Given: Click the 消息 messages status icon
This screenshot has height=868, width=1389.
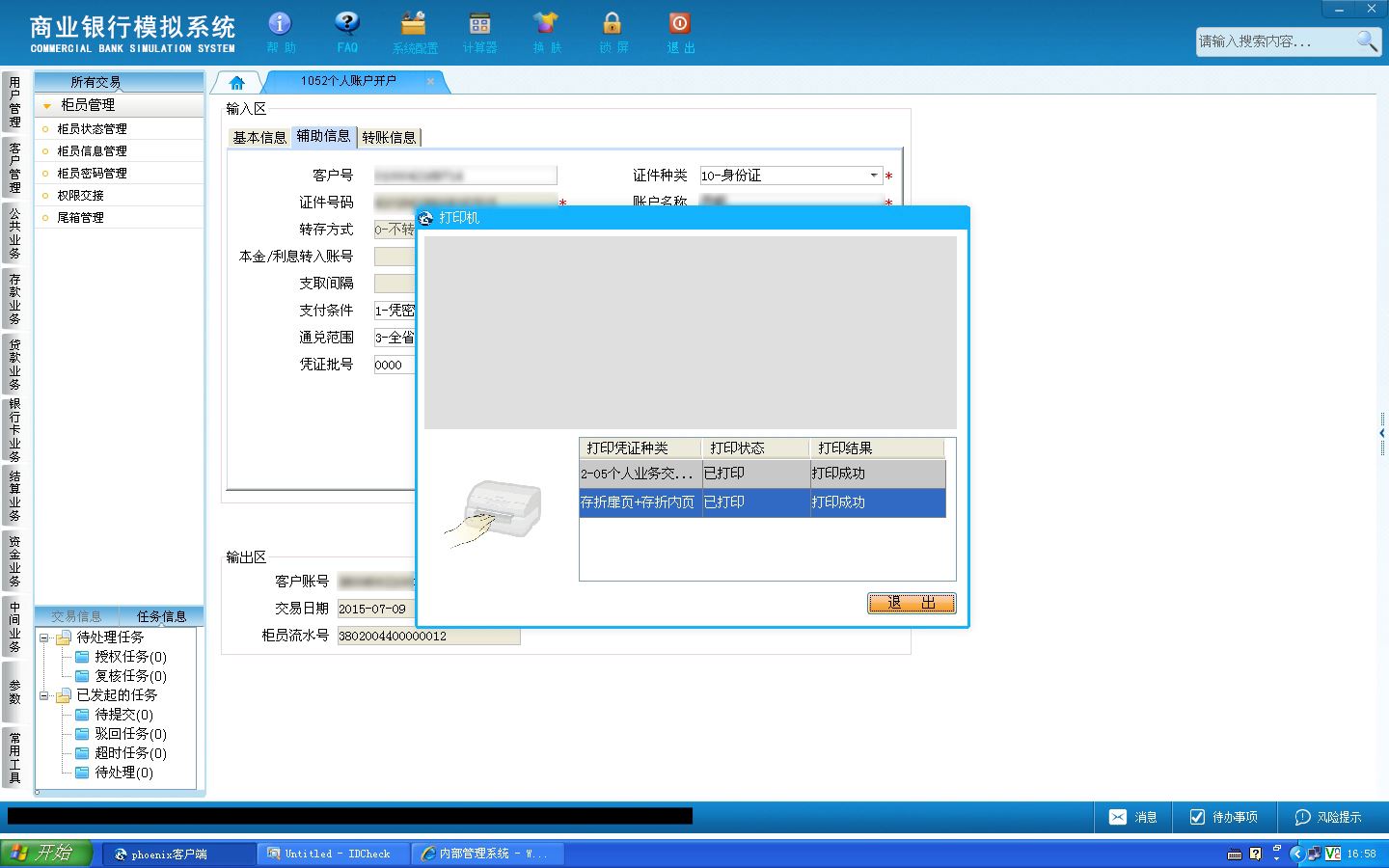Looking at the screenshot, I should point(1133,817).
